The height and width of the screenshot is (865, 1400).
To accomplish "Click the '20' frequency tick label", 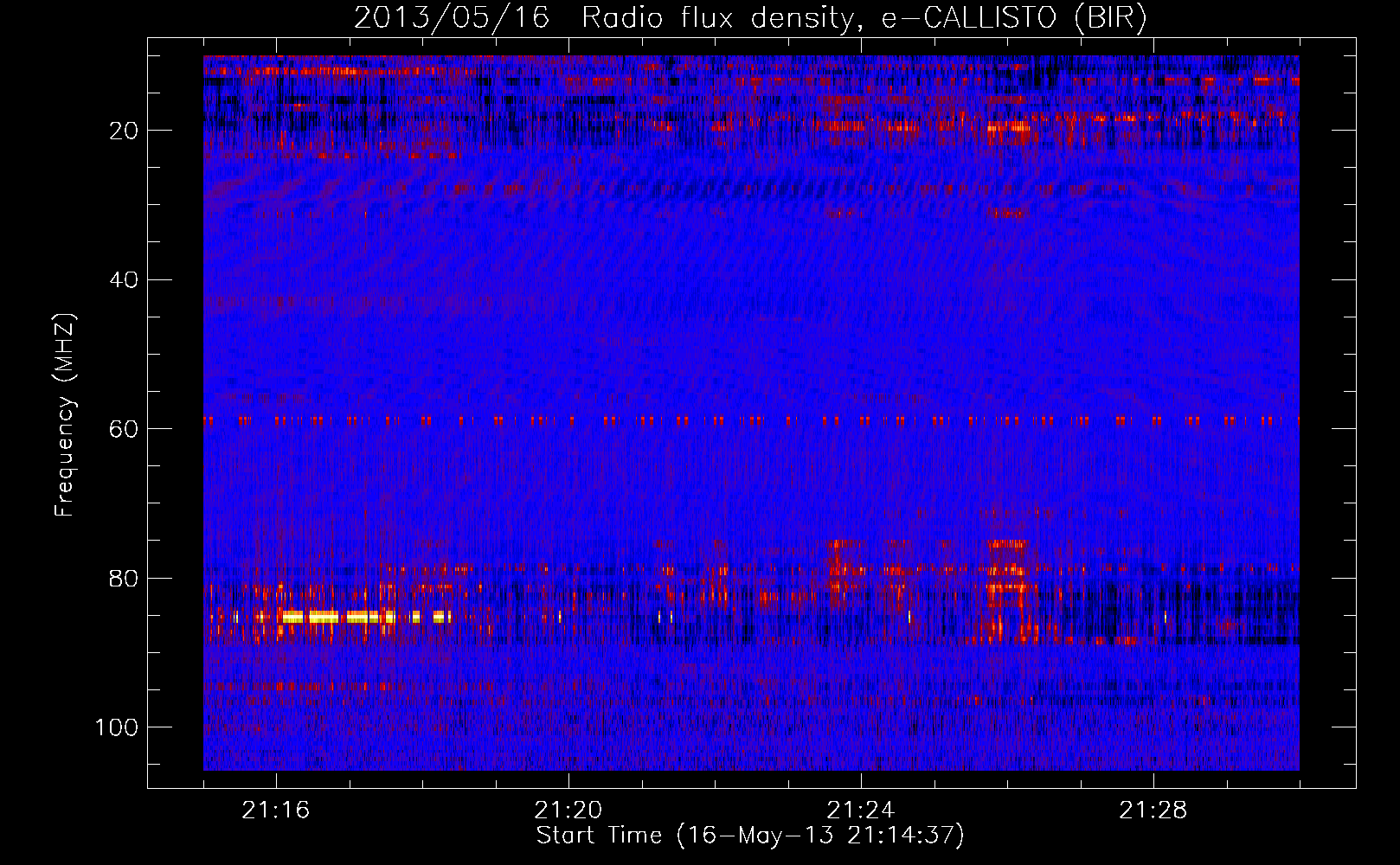I will (x=124, y=131).
